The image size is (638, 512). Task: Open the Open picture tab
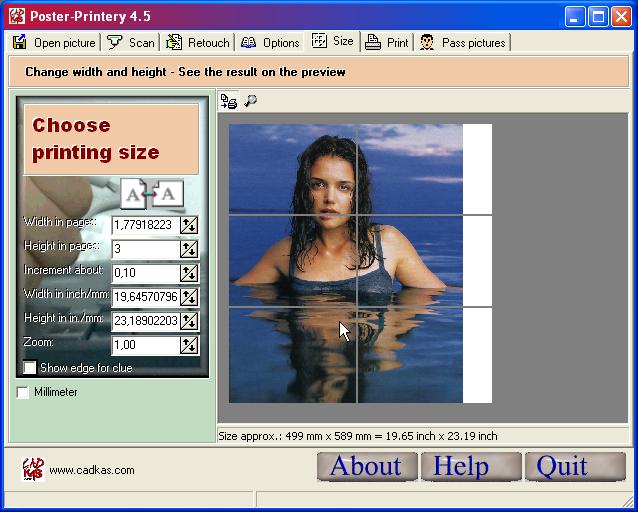pos(55,42)
